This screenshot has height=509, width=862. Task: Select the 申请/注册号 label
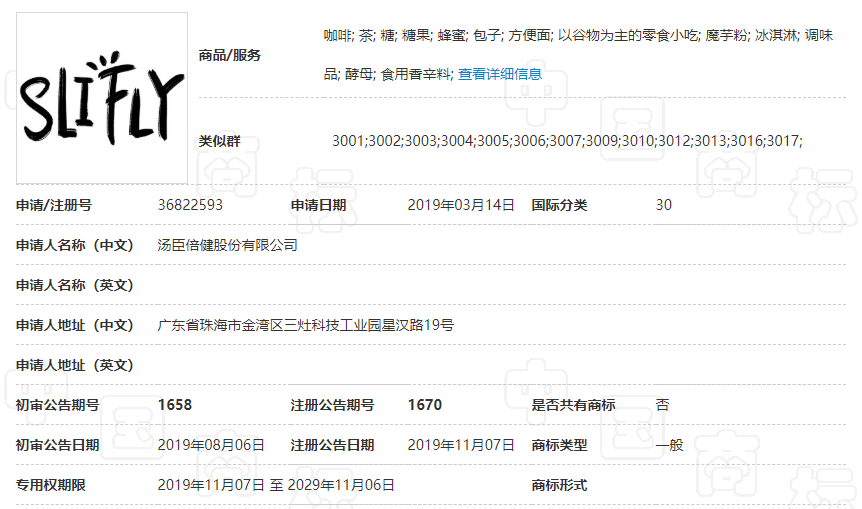tap(54, 205)
